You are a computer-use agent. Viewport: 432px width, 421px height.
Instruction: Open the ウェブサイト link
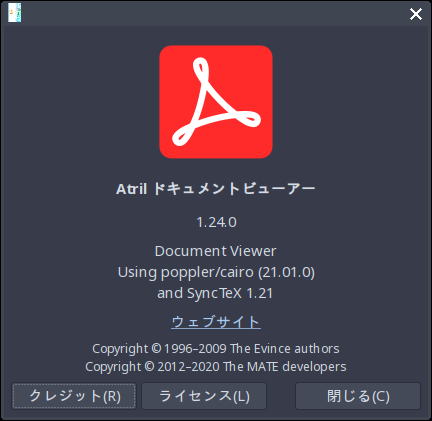pos(216,322)
